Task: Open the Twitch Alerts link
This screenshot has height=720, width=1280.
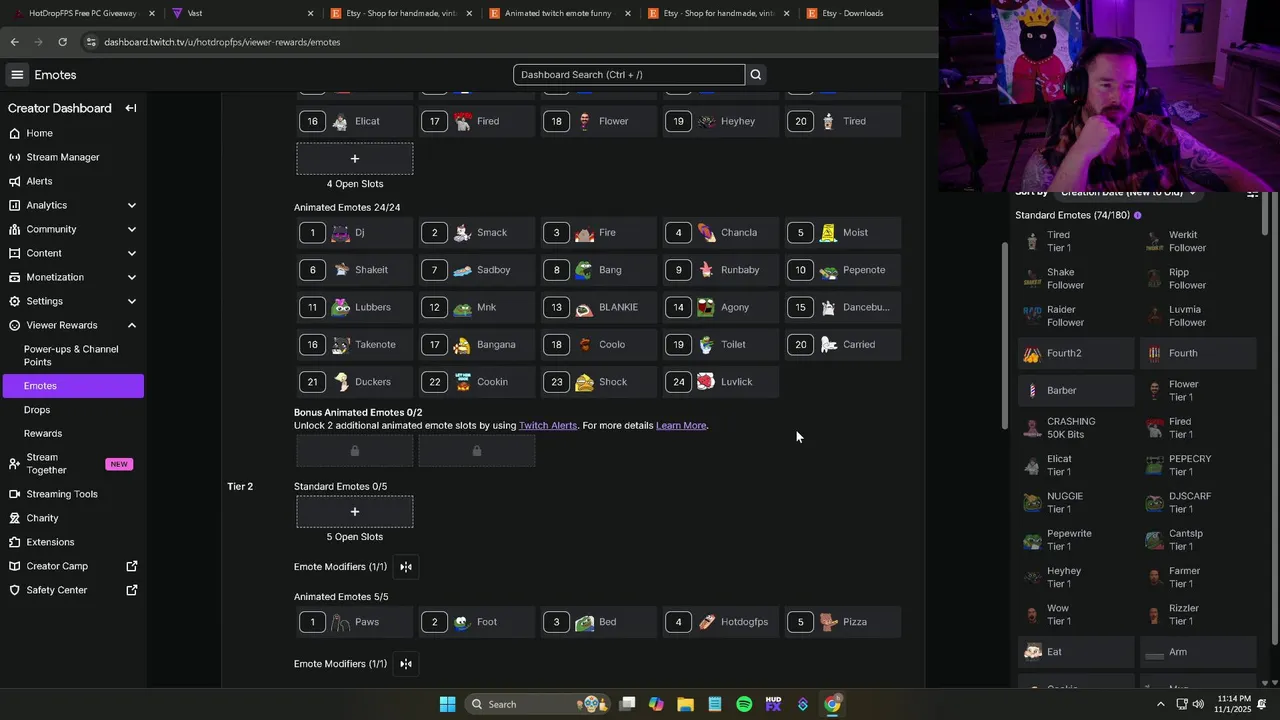Action: 548,425
